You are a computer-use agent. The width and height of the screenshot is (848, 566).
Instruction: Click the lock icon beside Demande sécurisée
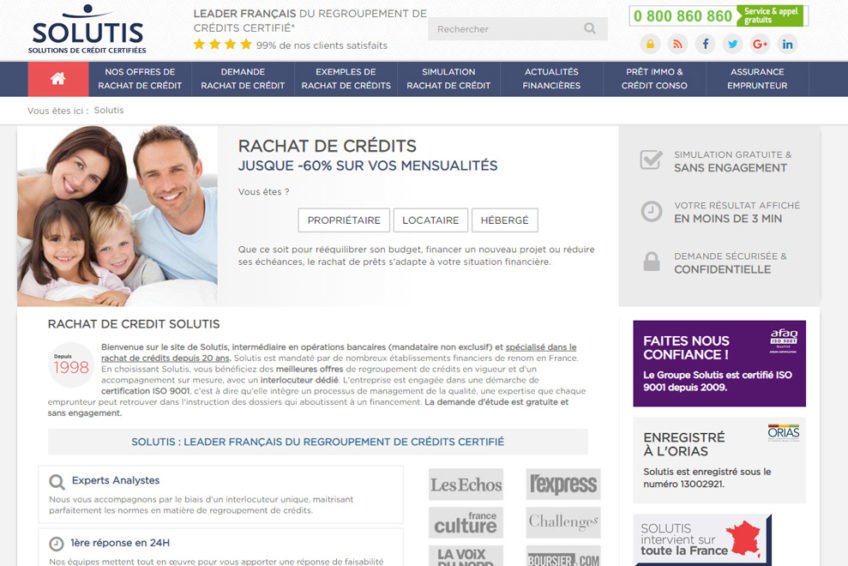651,262
